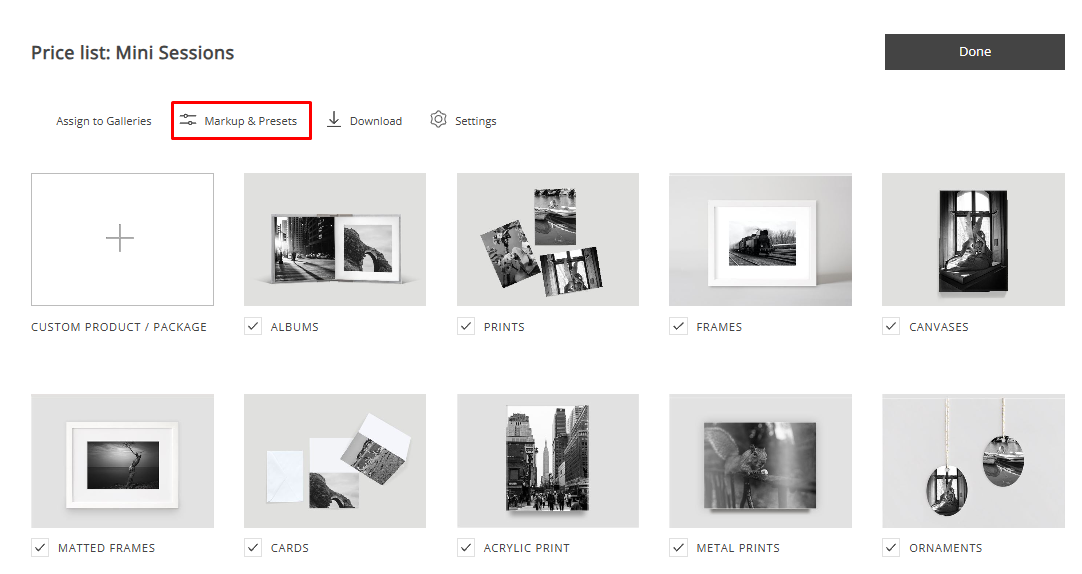Toggle the Matted Frames checkbox
The width and height of the screenshot is (1082, 574).
coord(40,547)
